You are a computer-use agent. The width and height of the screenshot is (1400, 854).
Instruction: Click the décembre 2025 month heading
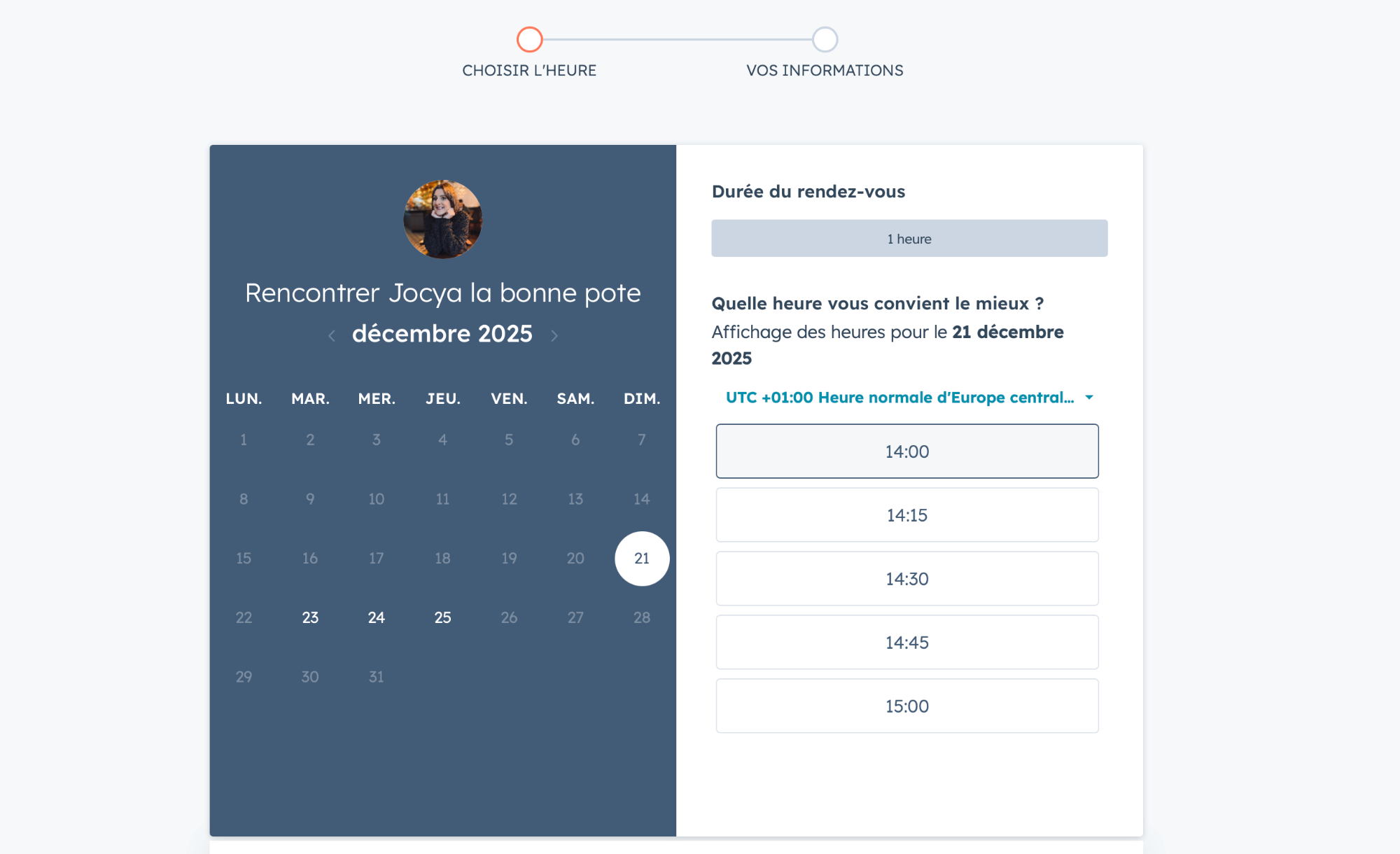[x=442, y=334]
